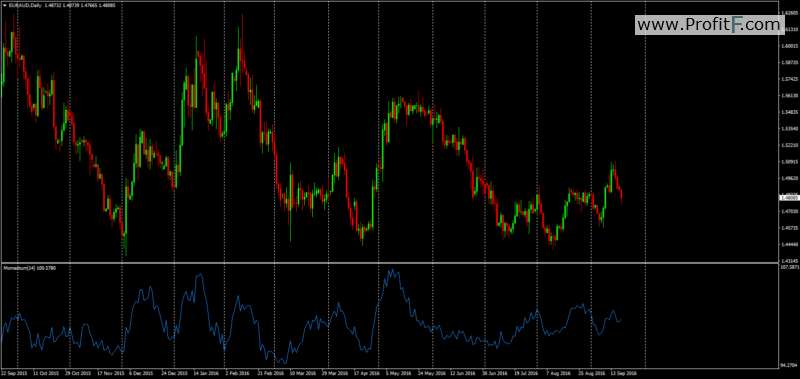Click the 7 Aug 2016 date label
This screenshot has width=800, height=379.
coord(558,373)
